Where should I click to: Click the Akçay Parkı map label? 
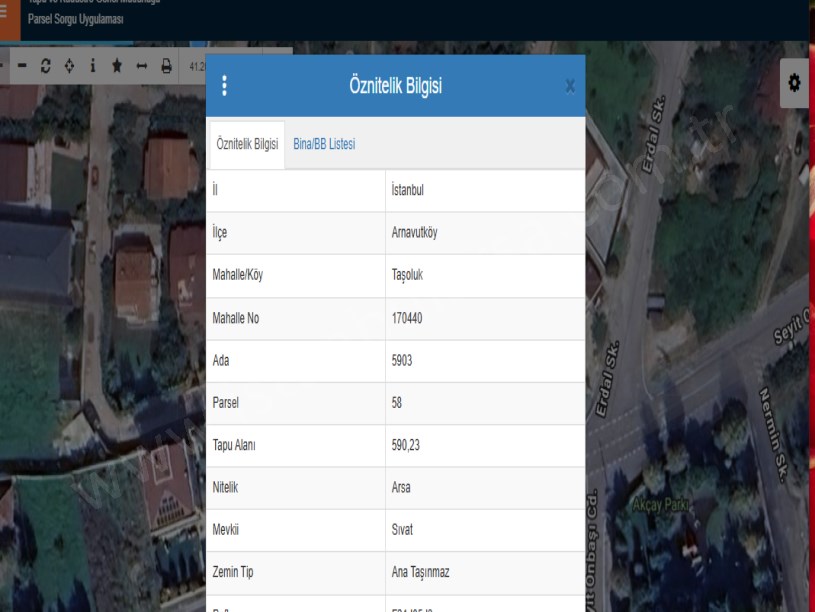[x=661, y=506]
